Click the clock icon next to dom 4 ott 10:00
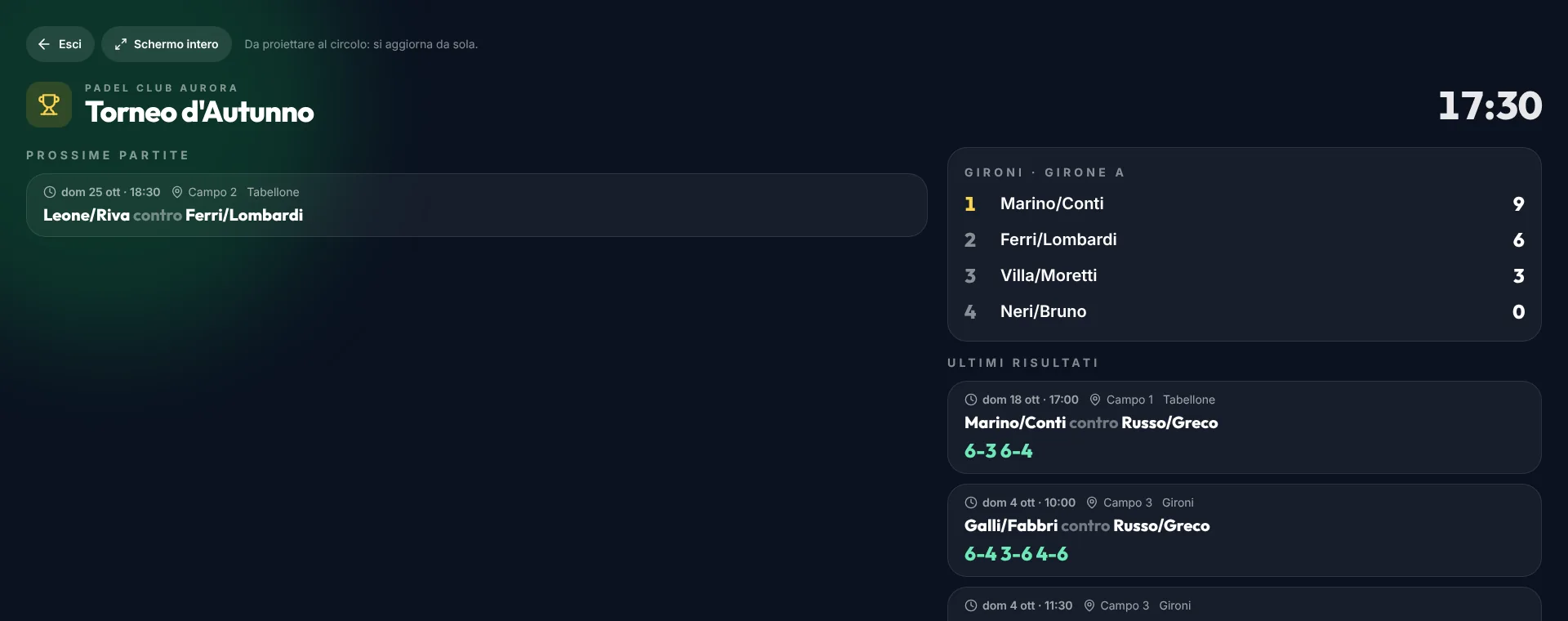This screenshot has width=1568, height=621. (x=971, y=503)
